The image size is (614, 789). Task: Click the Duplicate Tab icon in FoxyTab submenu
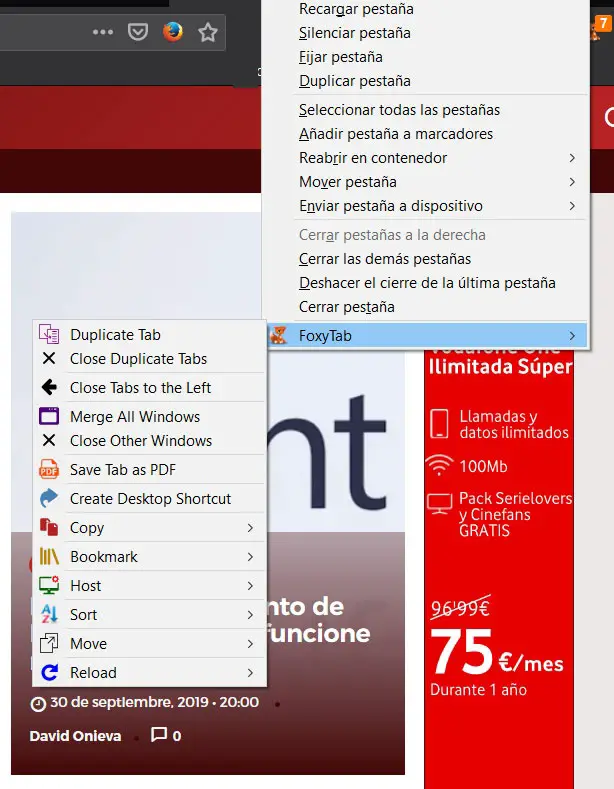pyautogui.click(x=49, y=335)
